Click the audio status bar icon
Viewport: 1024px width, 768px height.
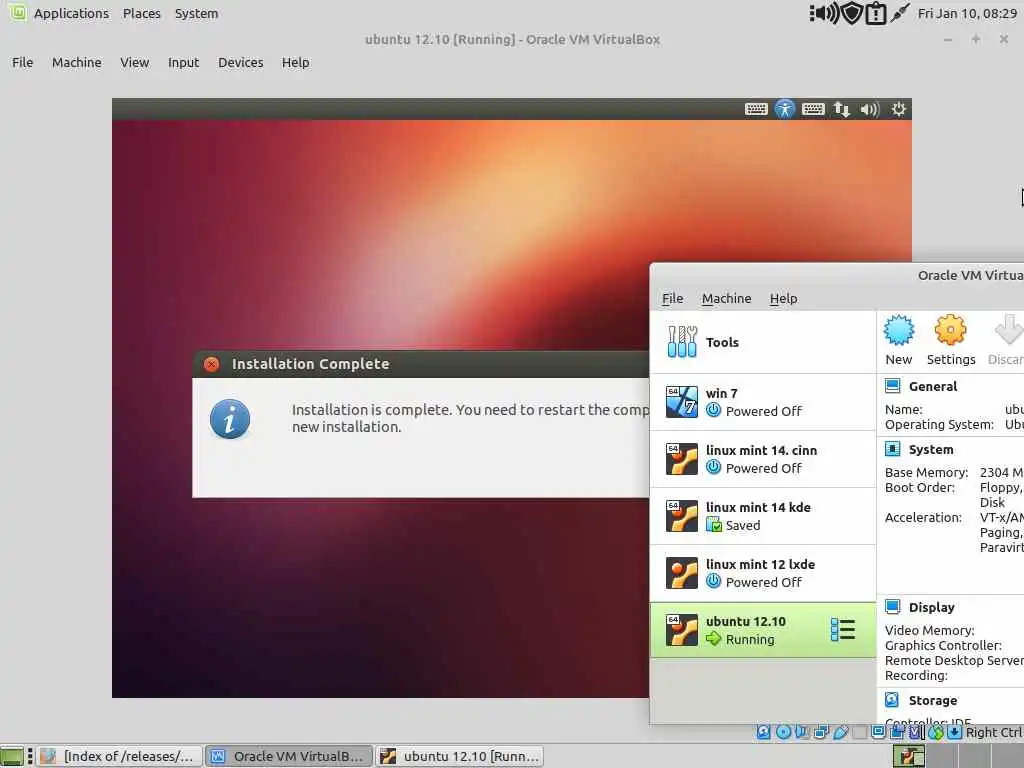[802, 732]
